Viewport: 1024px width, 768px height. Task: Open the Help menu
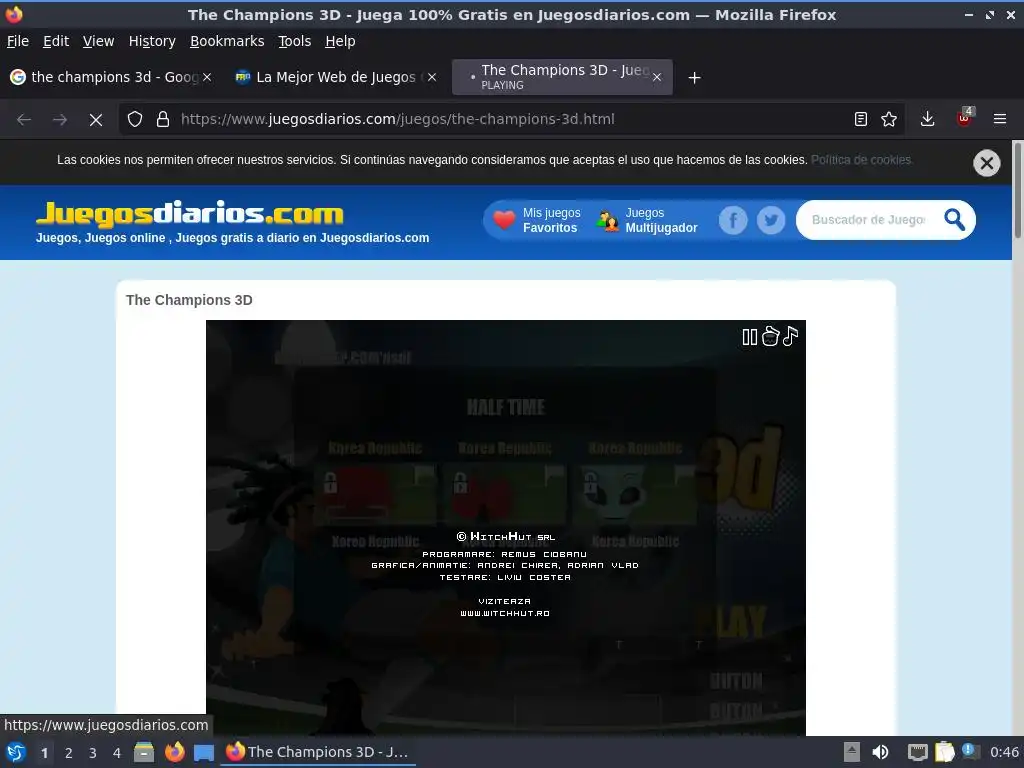coord(340,41)
